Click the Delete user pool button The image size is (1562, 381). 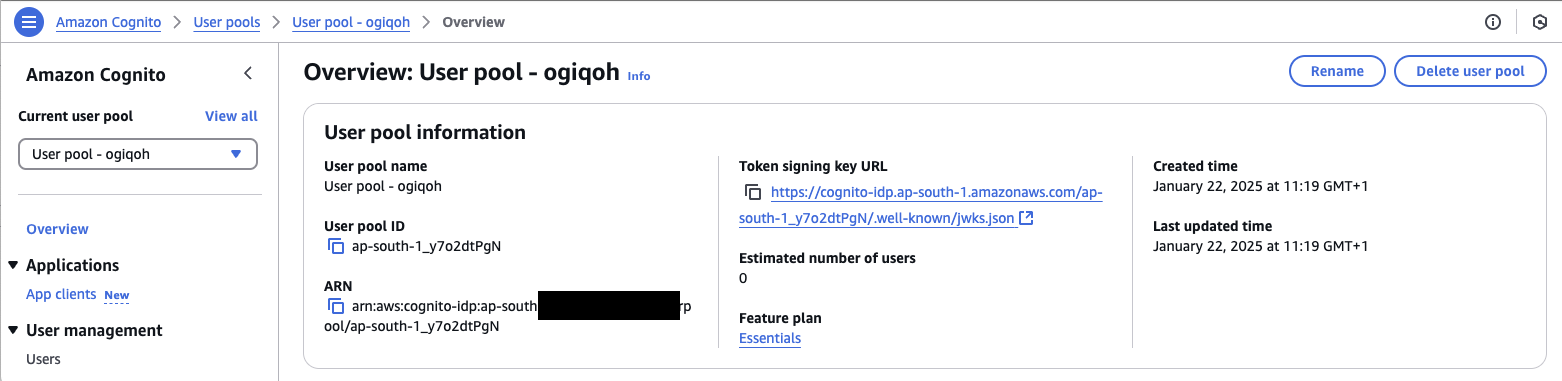(1471, 71)
